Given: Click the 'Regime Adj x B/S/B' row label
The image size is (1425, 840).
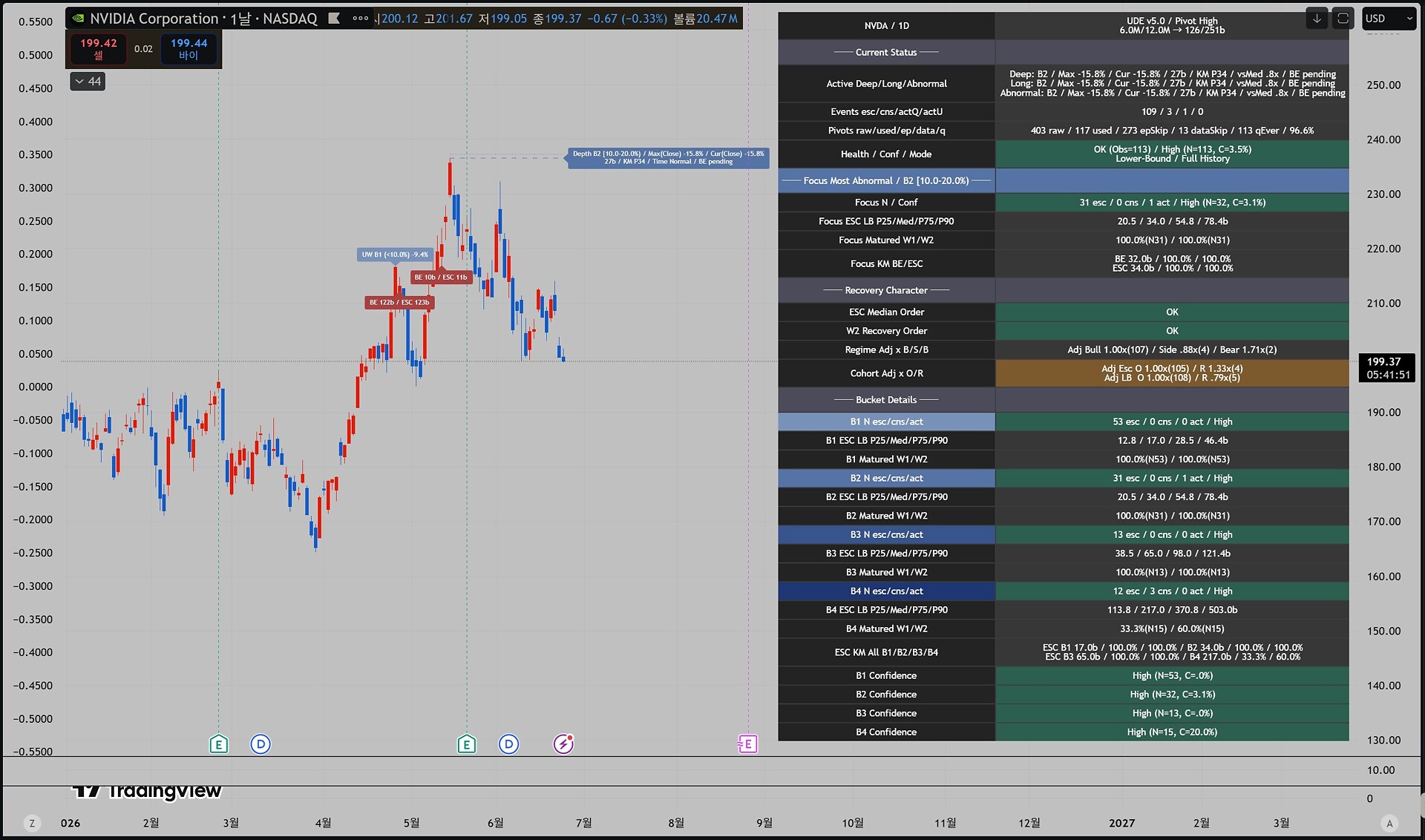Looking at the screenshot, I should click(886, 350).
